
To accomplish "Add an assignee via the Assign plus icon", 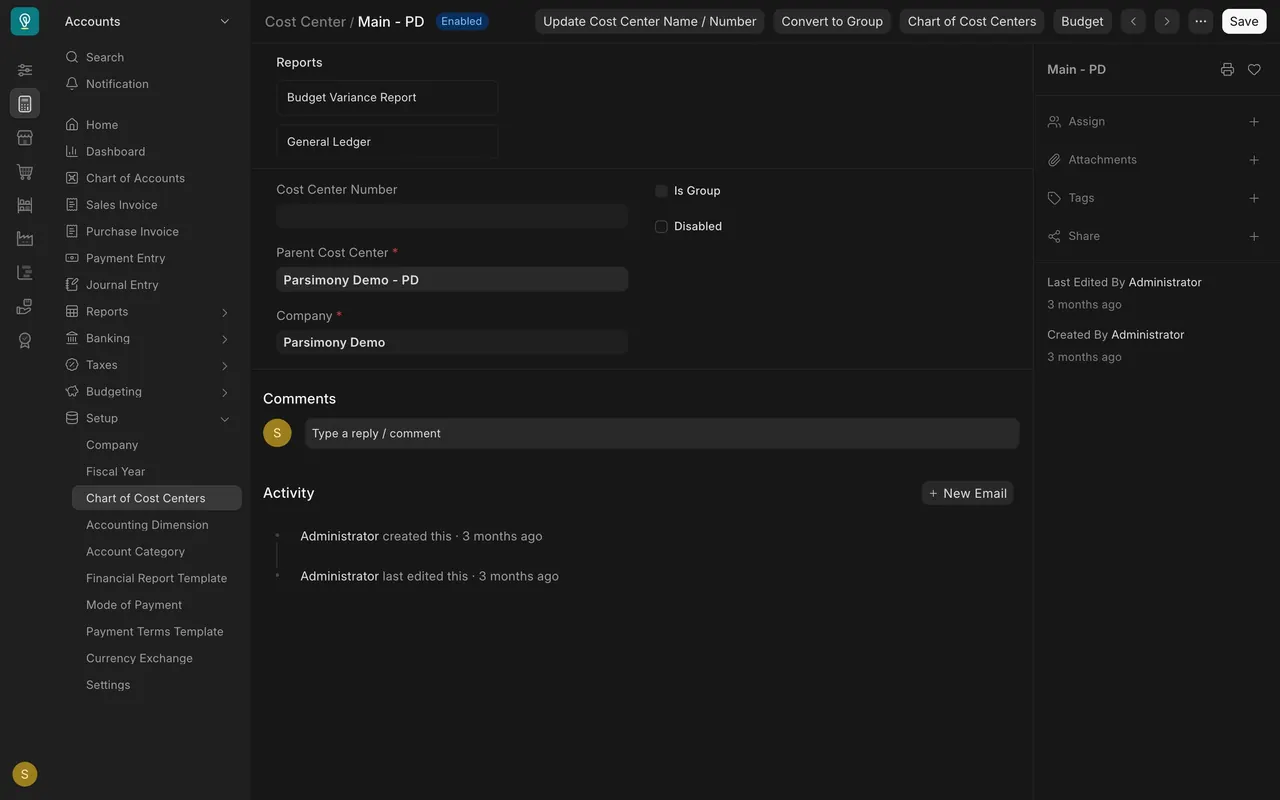I will click(x=1254, y=121).
